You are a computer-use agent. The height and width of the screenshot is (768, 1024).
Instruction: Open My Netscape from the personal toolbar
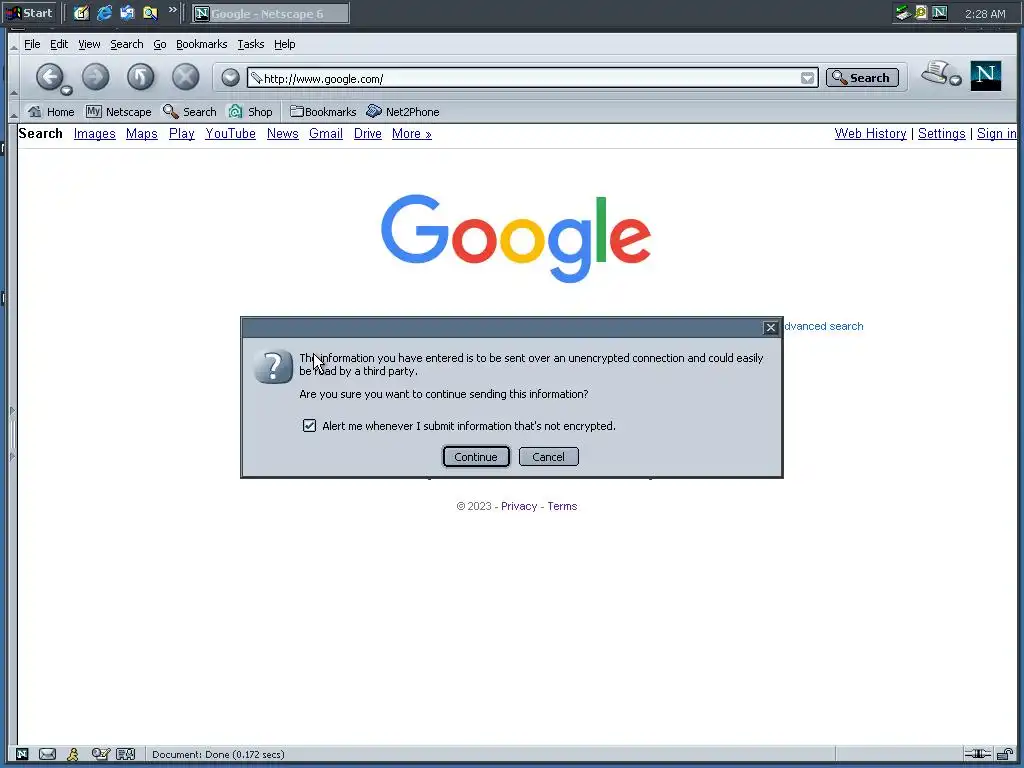(118, 112)
